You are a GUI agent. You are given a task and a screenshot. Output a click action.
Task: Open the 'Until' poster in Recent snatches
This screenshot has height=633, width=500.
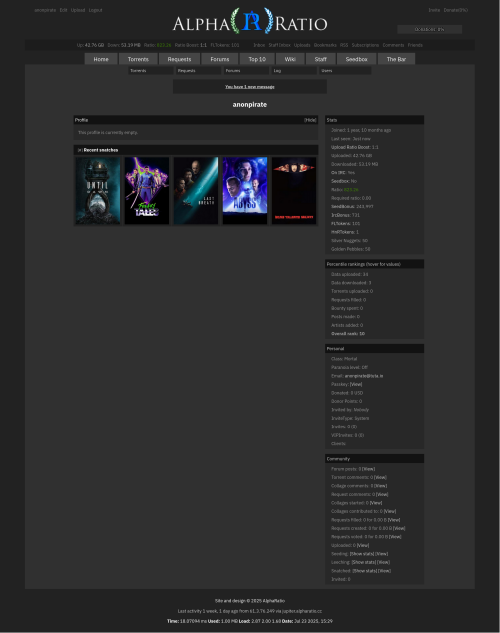tap(98, 191)
